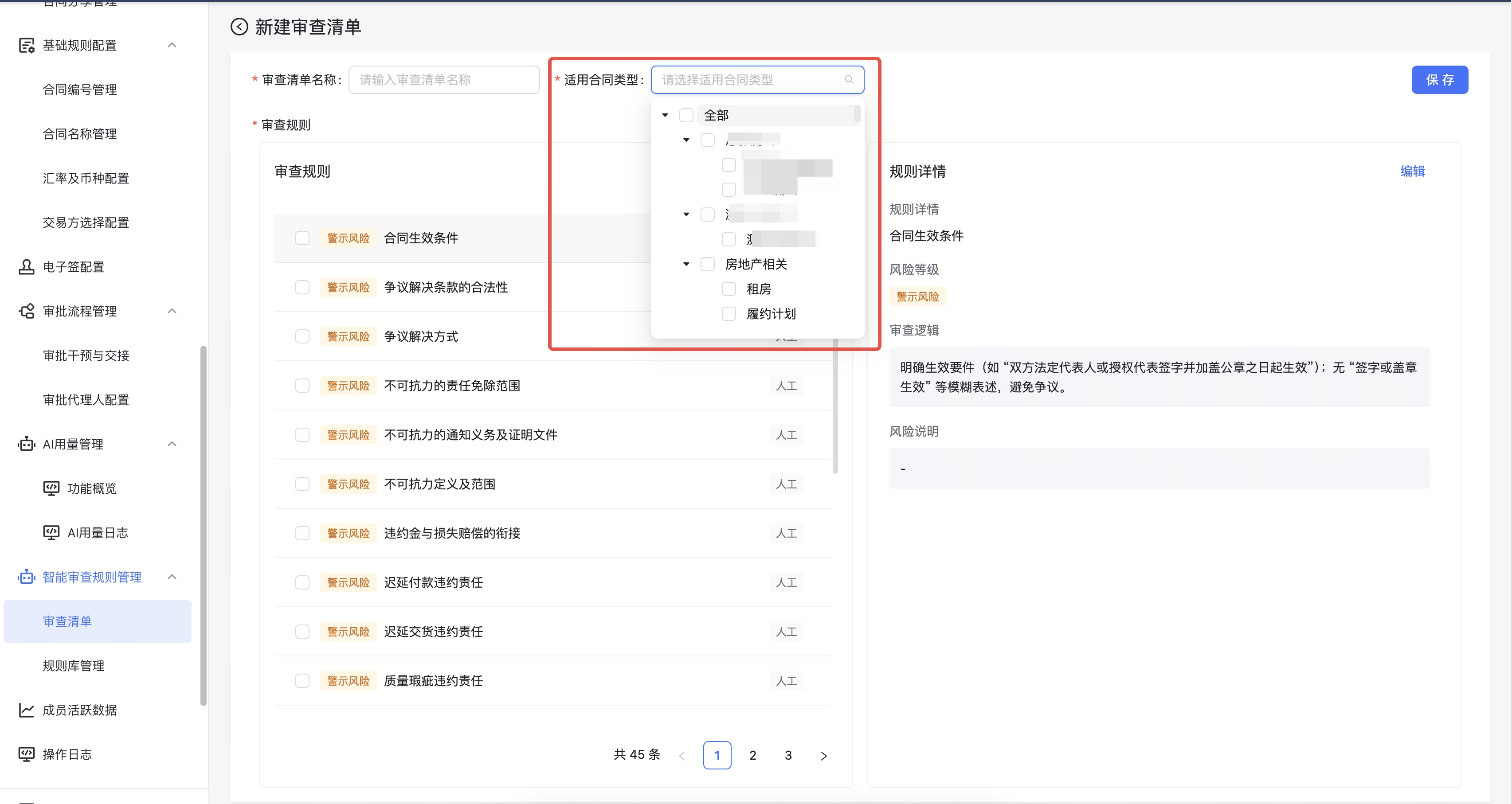Click the previous page left arrow
1512x804 pixels.
pyautogui.click(x=682, y=756)
